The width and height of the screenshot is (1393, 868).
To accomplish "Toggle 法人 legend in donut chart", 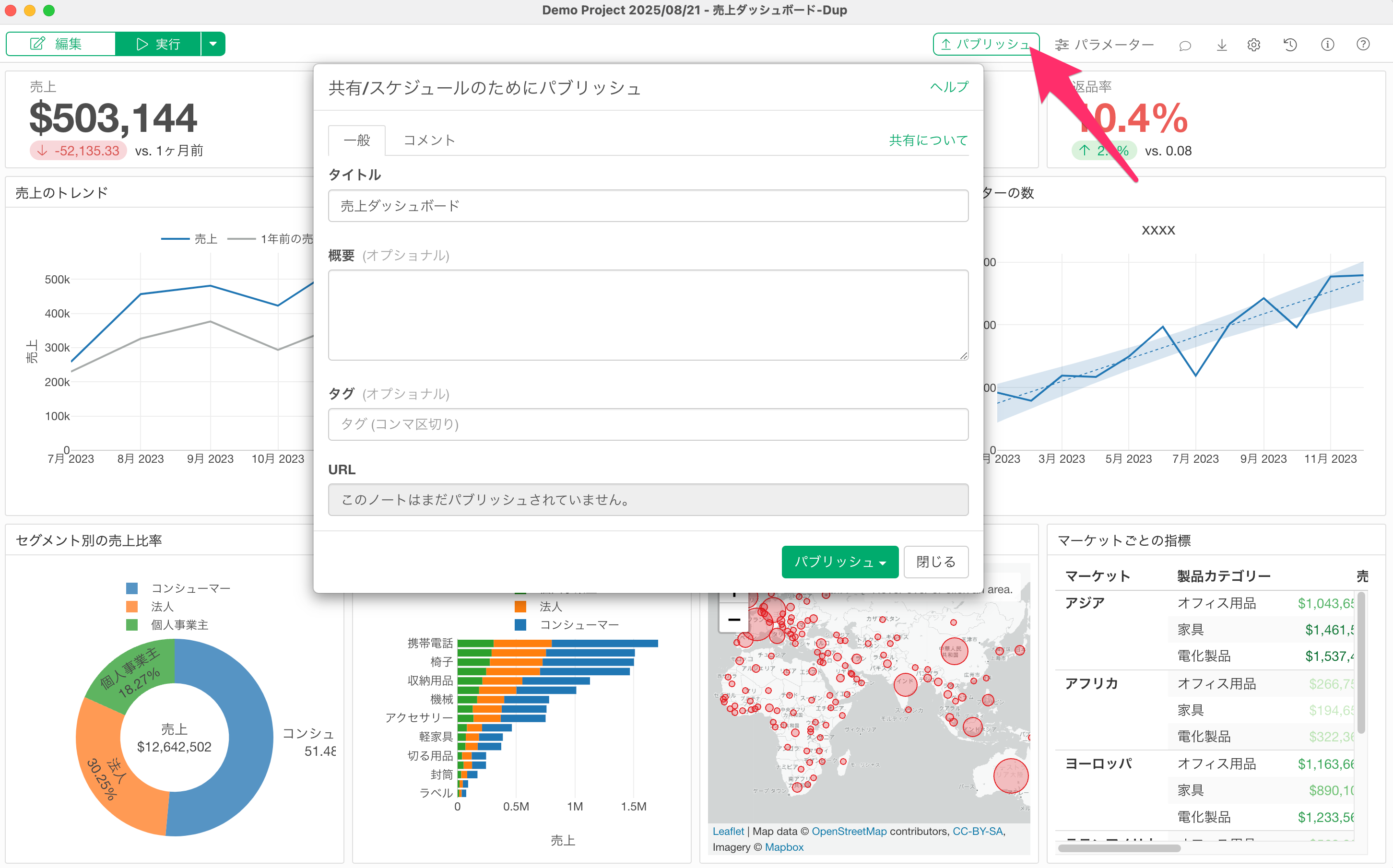I will pos(162,607).
